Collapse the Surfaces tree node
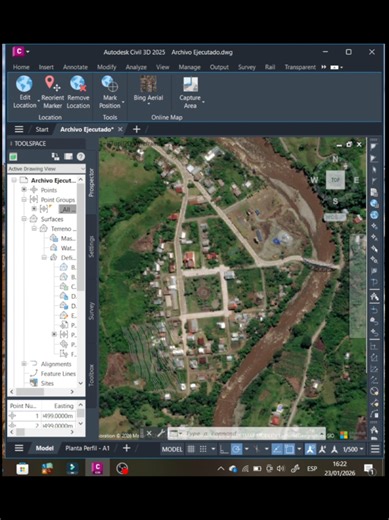This screenshot has height=520, width=389. (24, 219)
